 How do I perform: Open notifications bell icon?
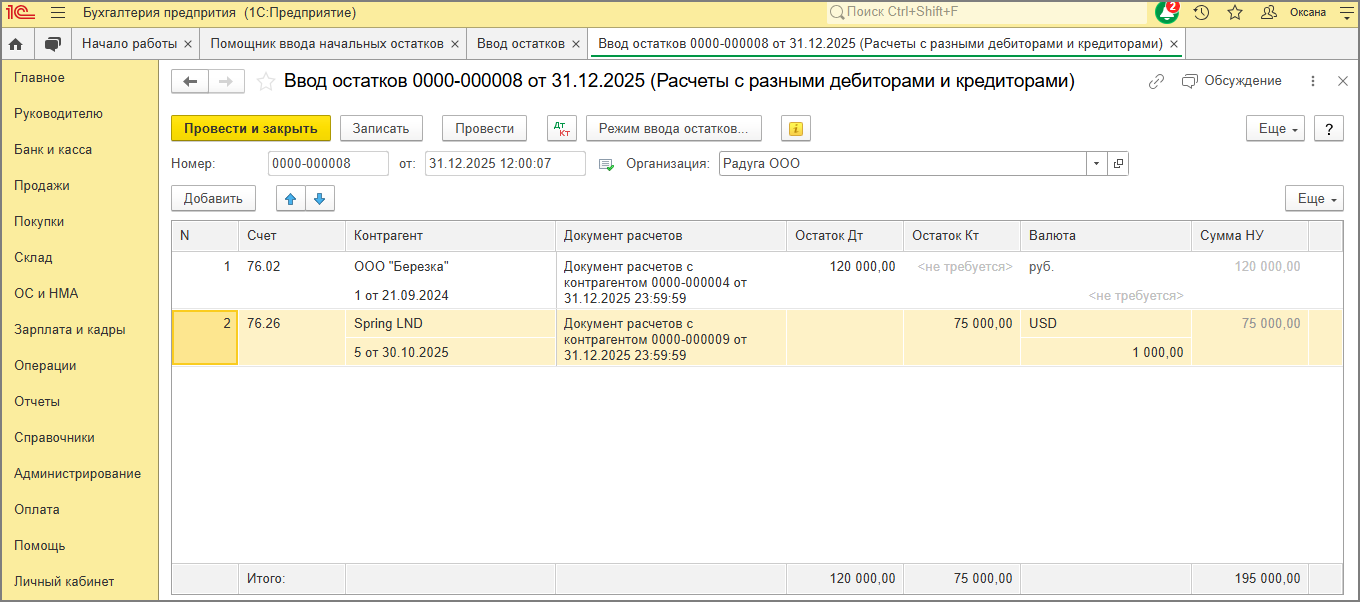click(1167, 13)
